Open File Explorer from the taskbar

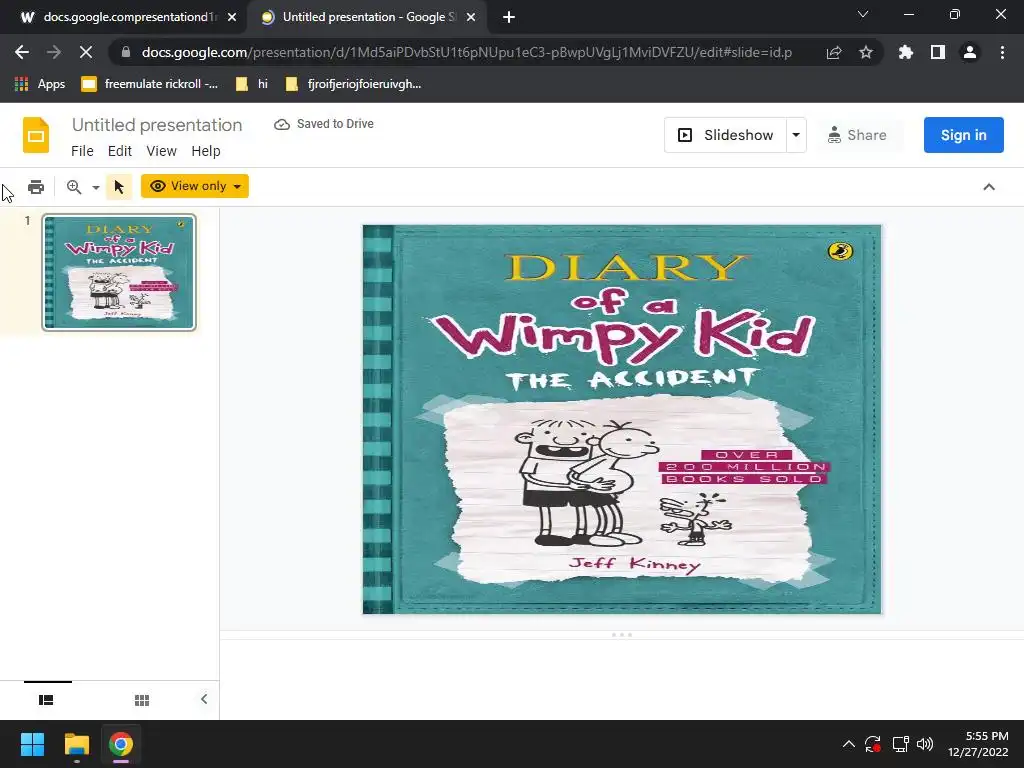pos(76,744)
